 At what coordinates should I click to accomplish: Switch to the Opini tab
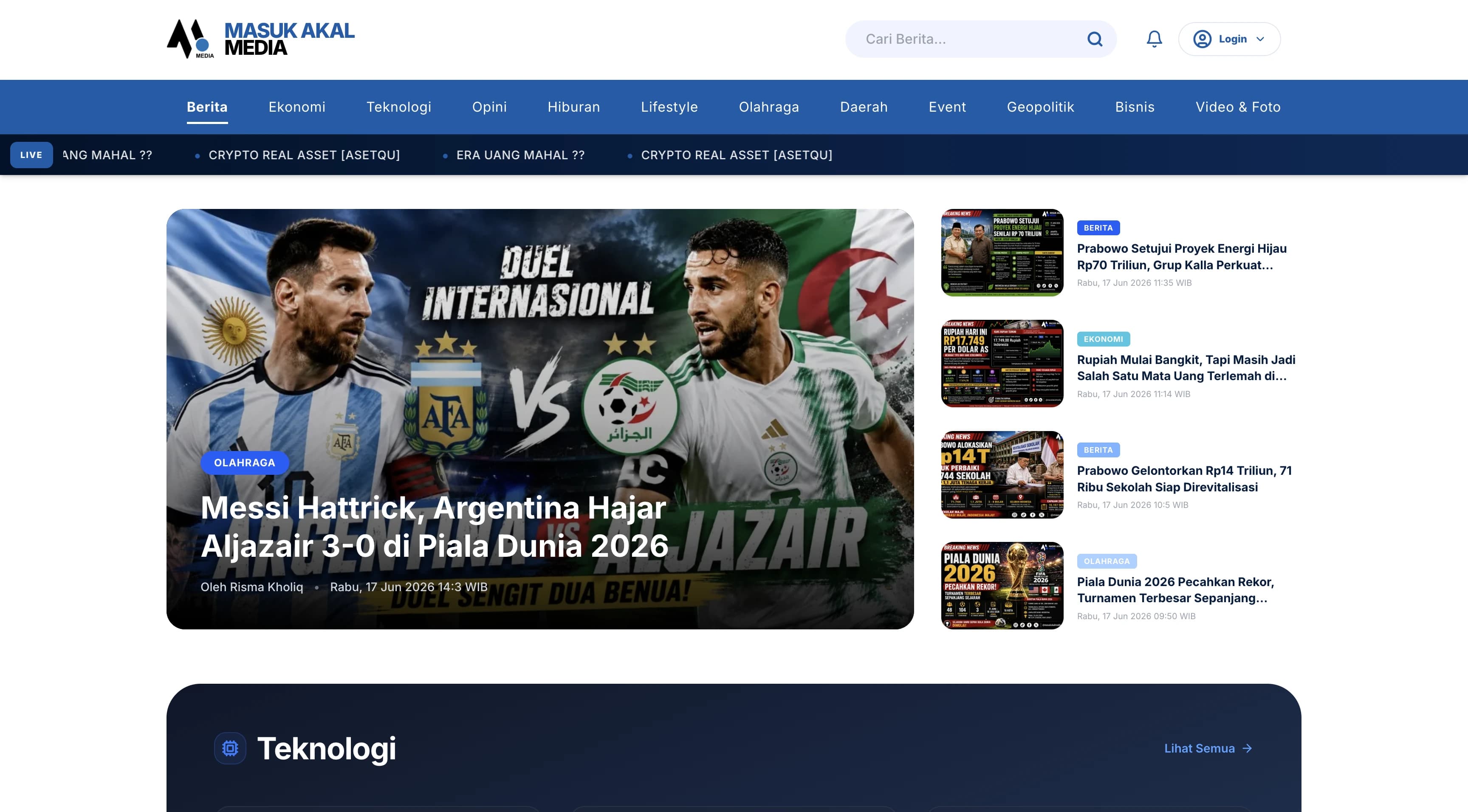coord(489,107)
